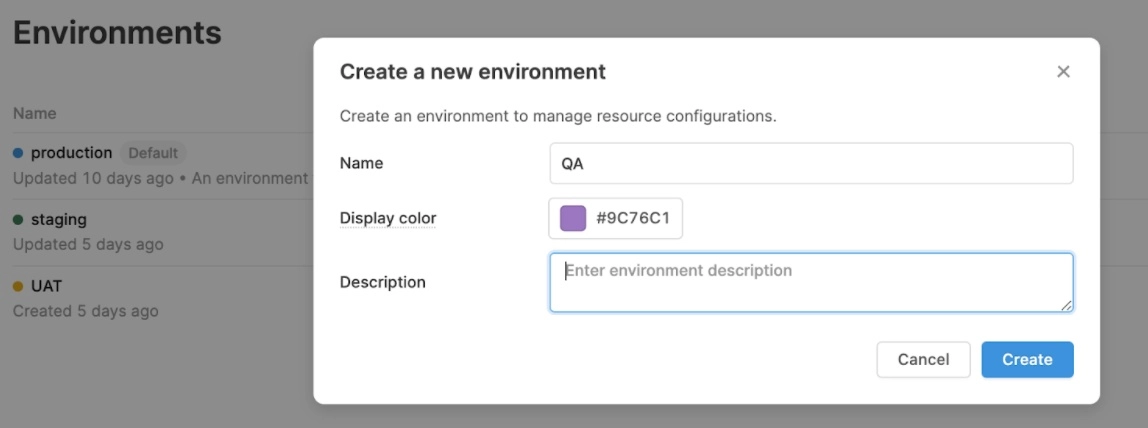Click the blue dot beside production
Screen dimensions: 1148x428
point(18,153)
